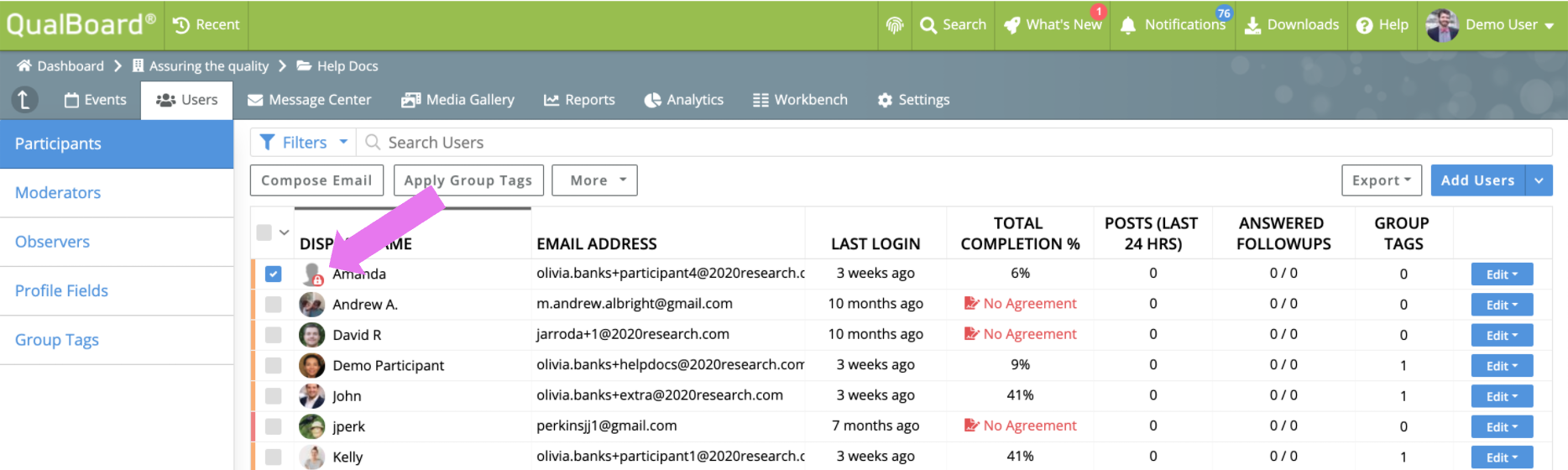This screenshot has width=1568, height=470.
Task: Go to the Dashboard breadcrumb
Action: coord(60,65)
